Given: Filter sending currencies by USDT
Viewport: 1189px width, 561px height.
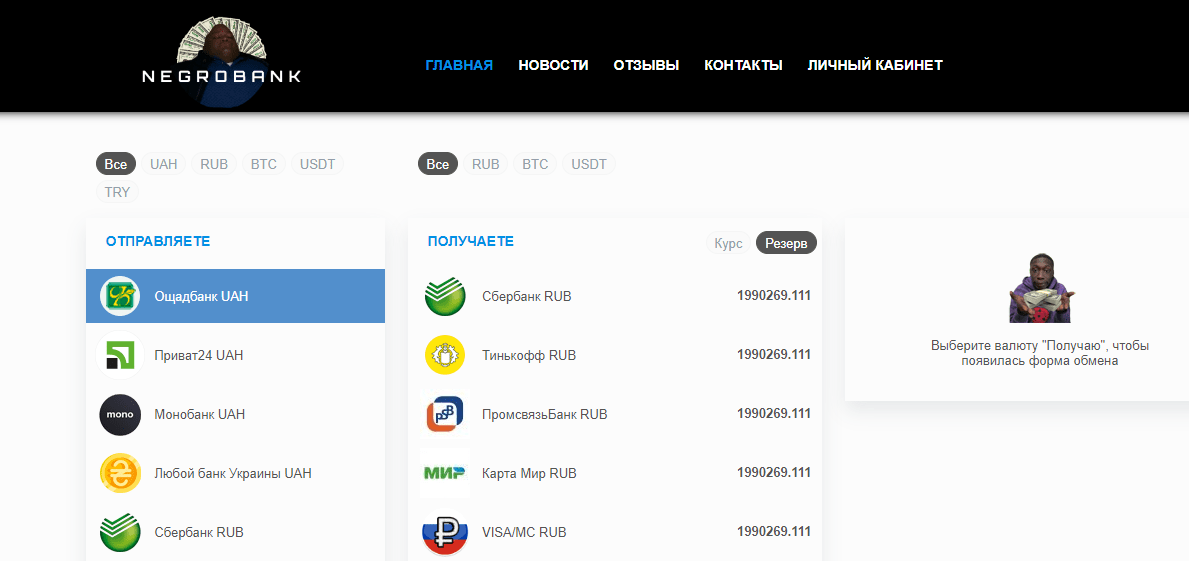Looking at the screenshot, I should (x=317, y=164).
